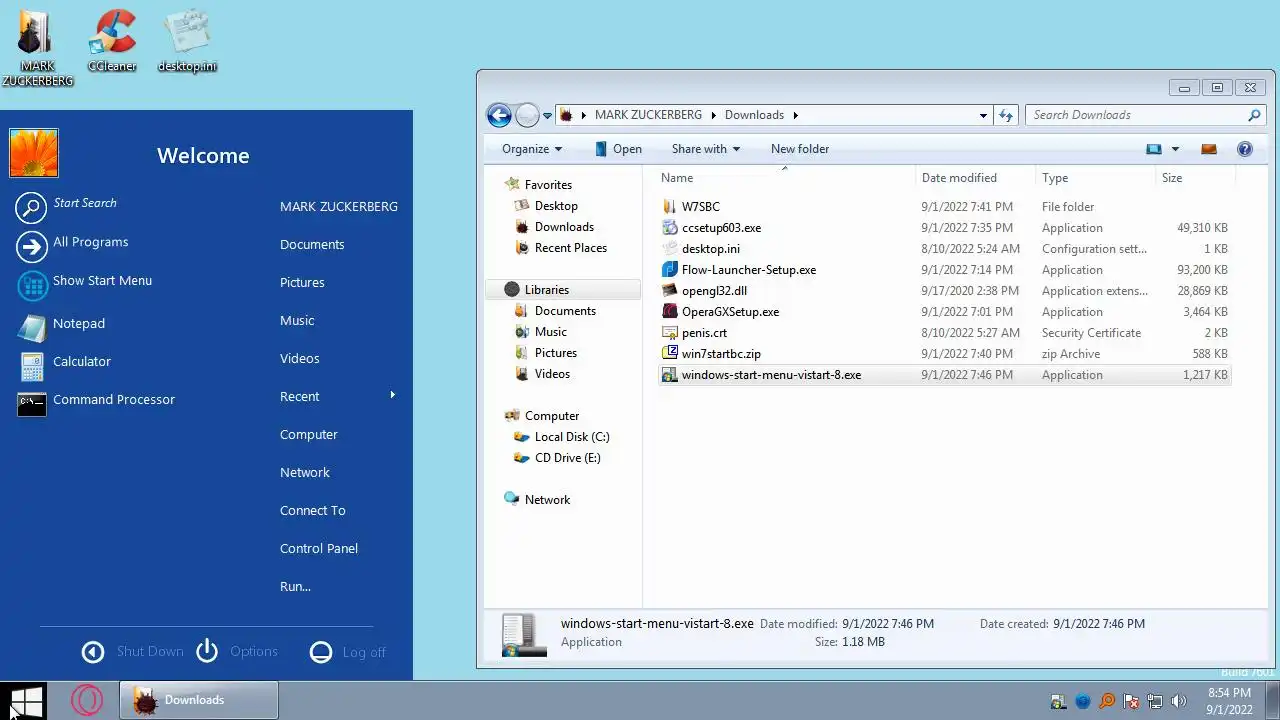
Task: Open the Explorer help icon
Action: [x=1245, y=149]
